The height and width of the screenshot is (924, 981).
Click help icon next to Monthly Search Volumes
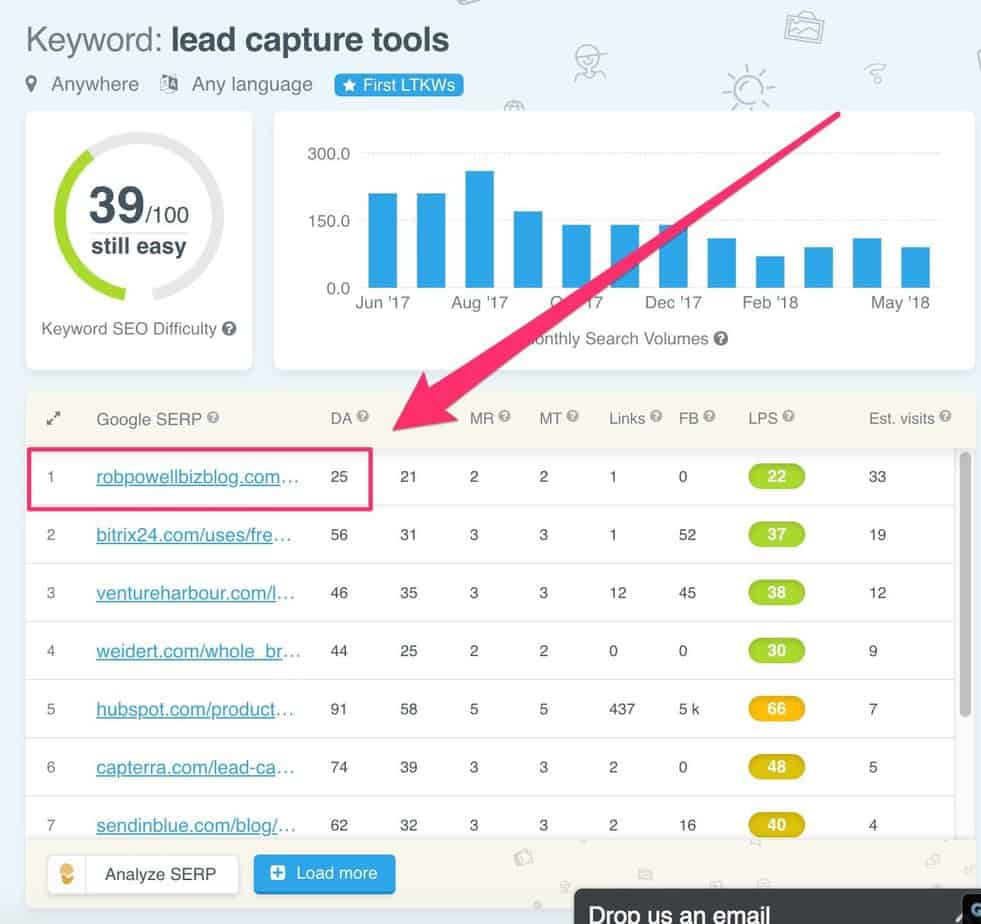coord(721,339)
